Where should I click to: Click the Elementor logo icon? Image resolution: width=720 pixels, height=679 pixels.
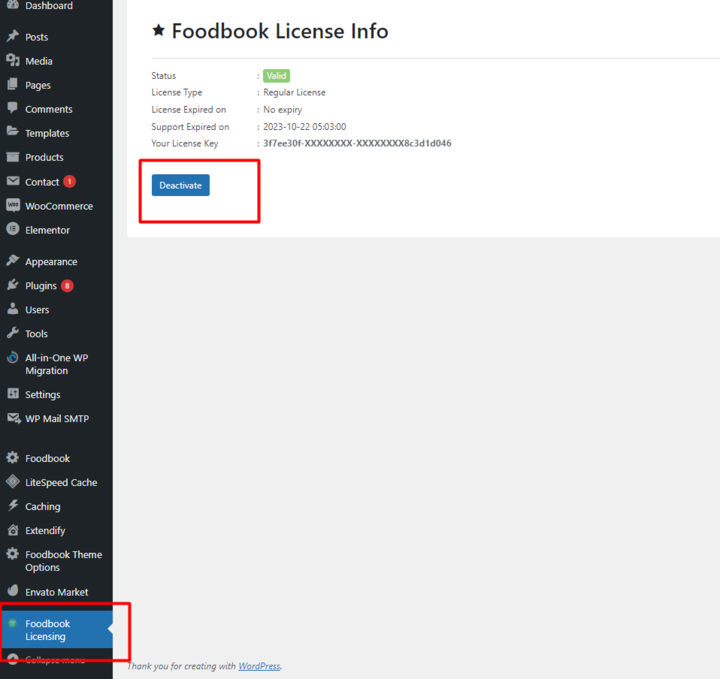coord(13,229)
